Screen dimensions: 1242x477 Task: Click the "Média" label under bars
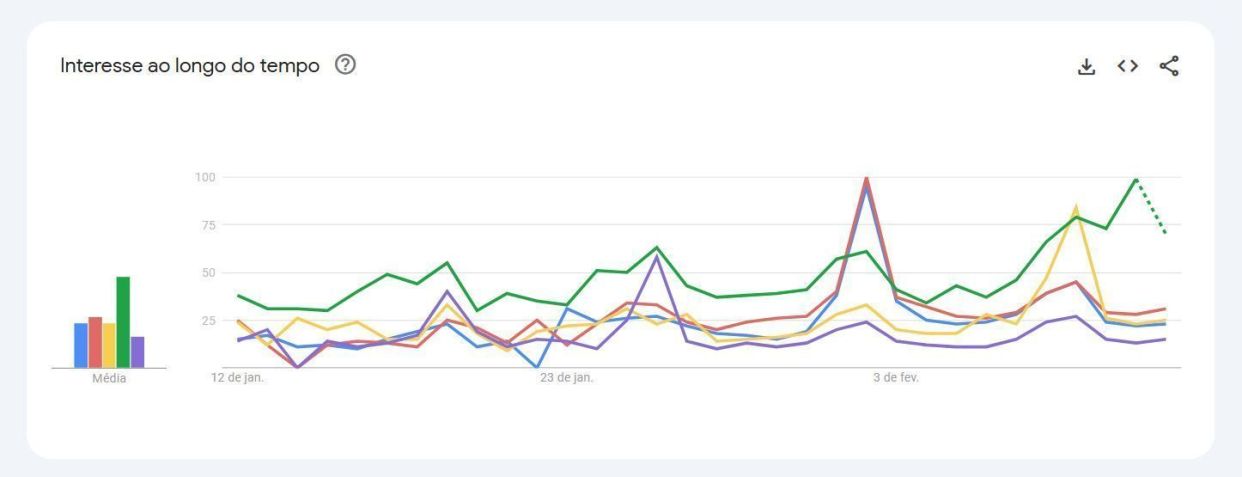tap(109, 379)
